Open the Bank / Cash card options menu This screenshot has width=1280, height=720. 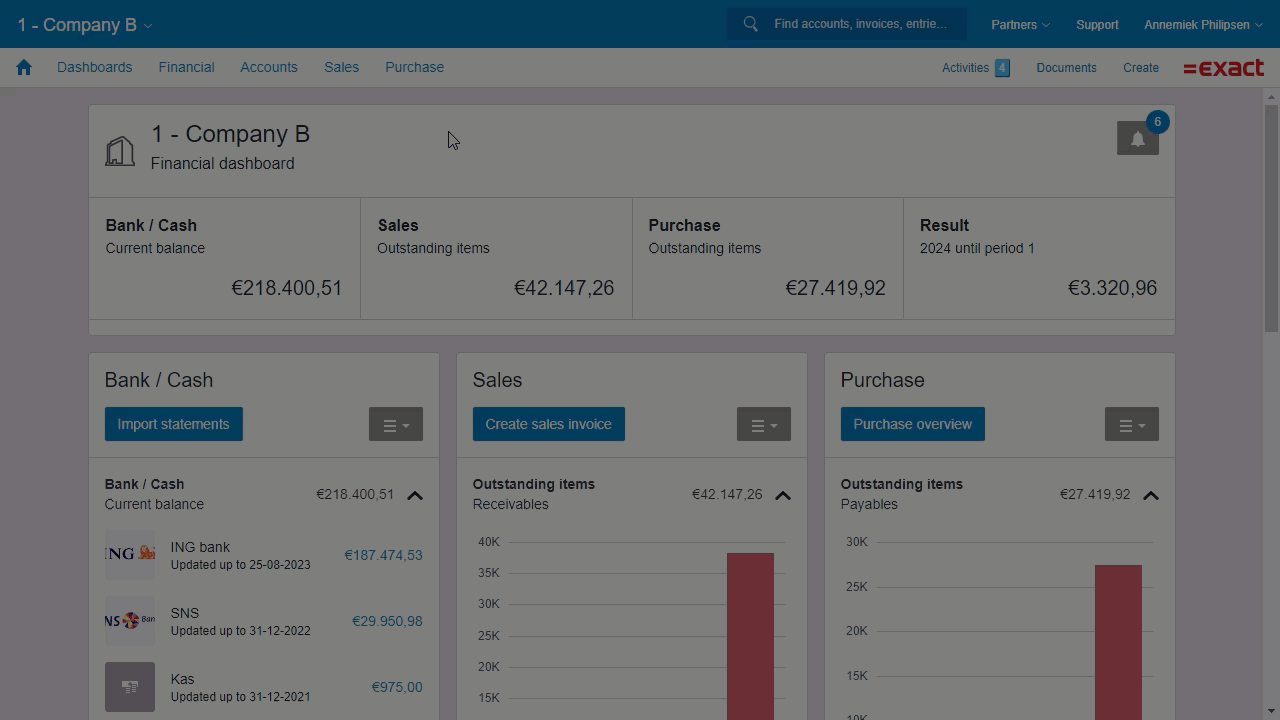395,424
